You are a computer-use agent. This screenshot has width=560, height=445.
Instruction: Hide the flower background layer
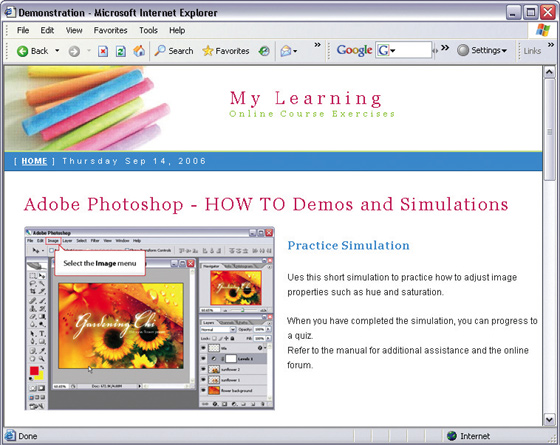coord(203,390)
